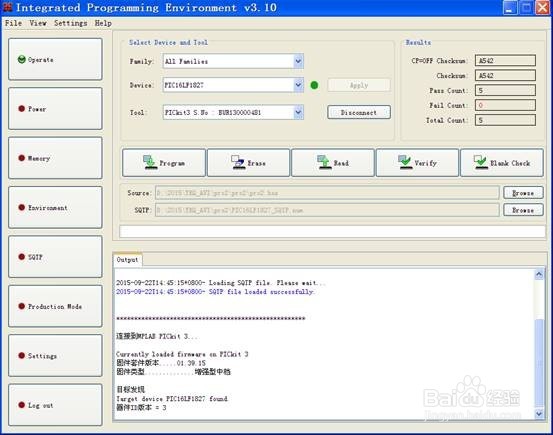The image size is (553, 435).
Task: Click the Blank Check checkmark icon
Action: tap(481, 162)
